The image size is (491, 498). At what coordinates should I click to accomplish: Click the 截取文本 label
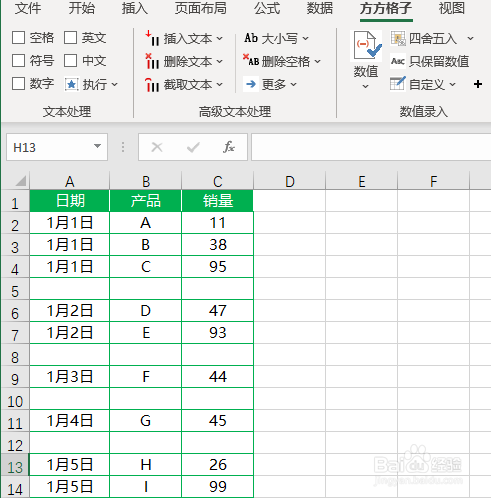[188, 85]
